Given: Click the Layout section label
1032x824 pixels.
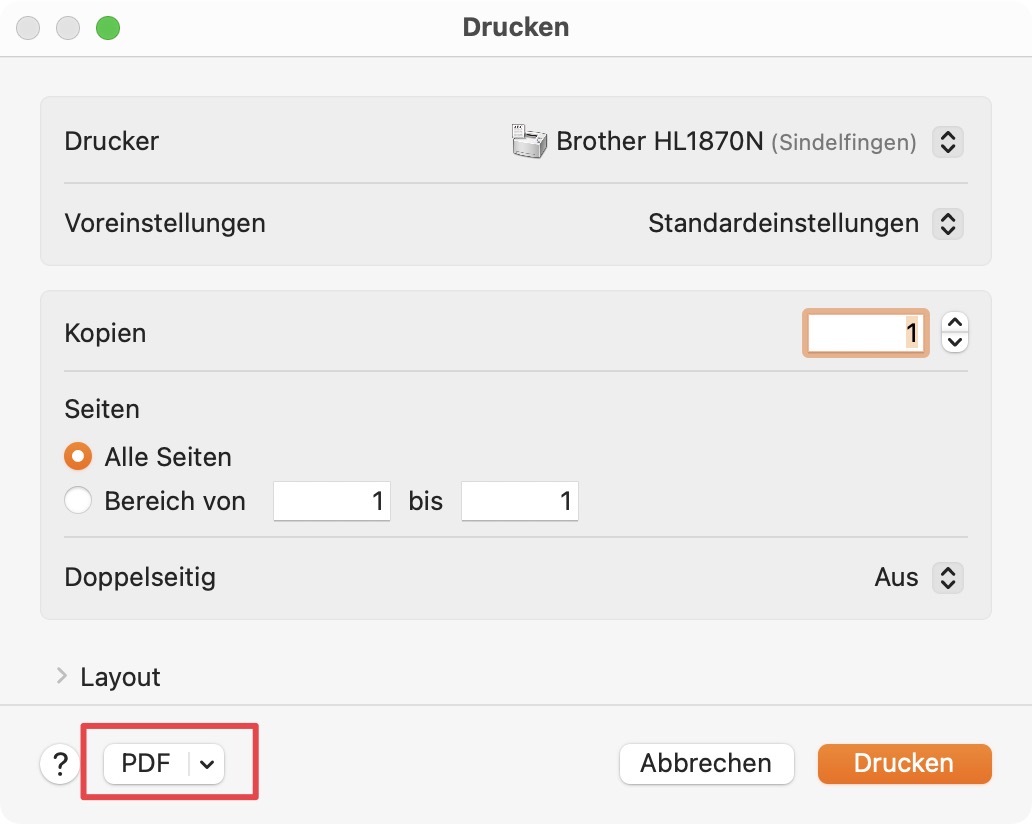Looking at the screenshot, I should tap(120, 677).
